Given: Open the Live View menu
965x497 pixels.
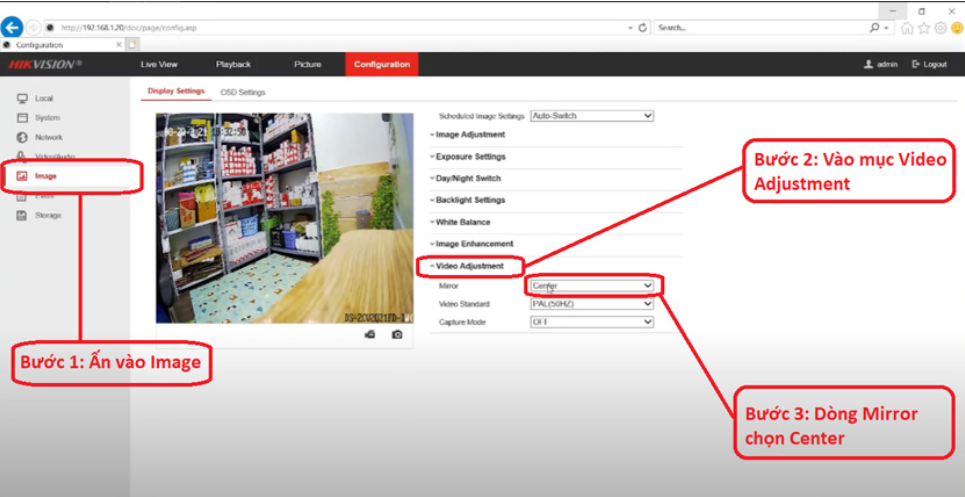Looking at the screenshot, I should pos(159,64).
